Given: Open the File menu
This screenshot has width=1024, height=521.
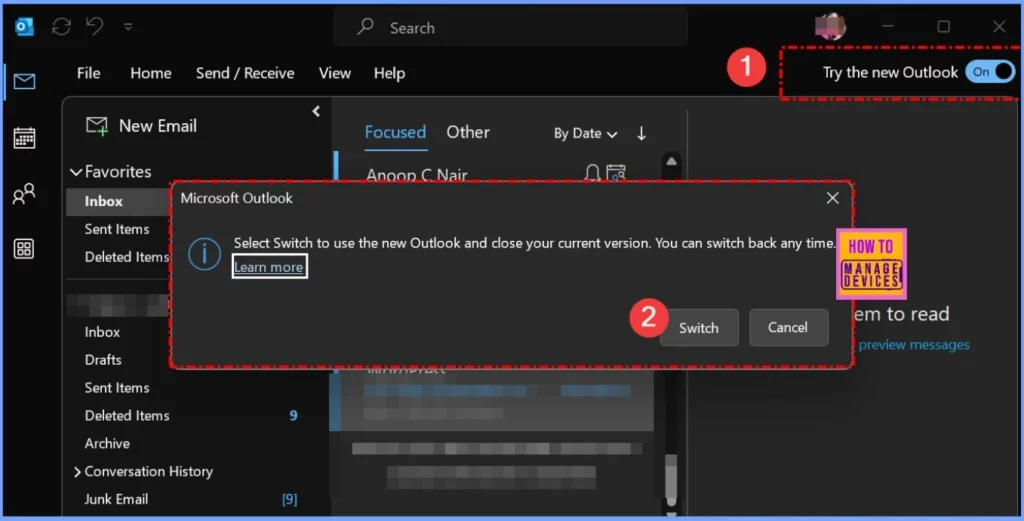Looking at the screenshot, I should [x=88, y=73].
